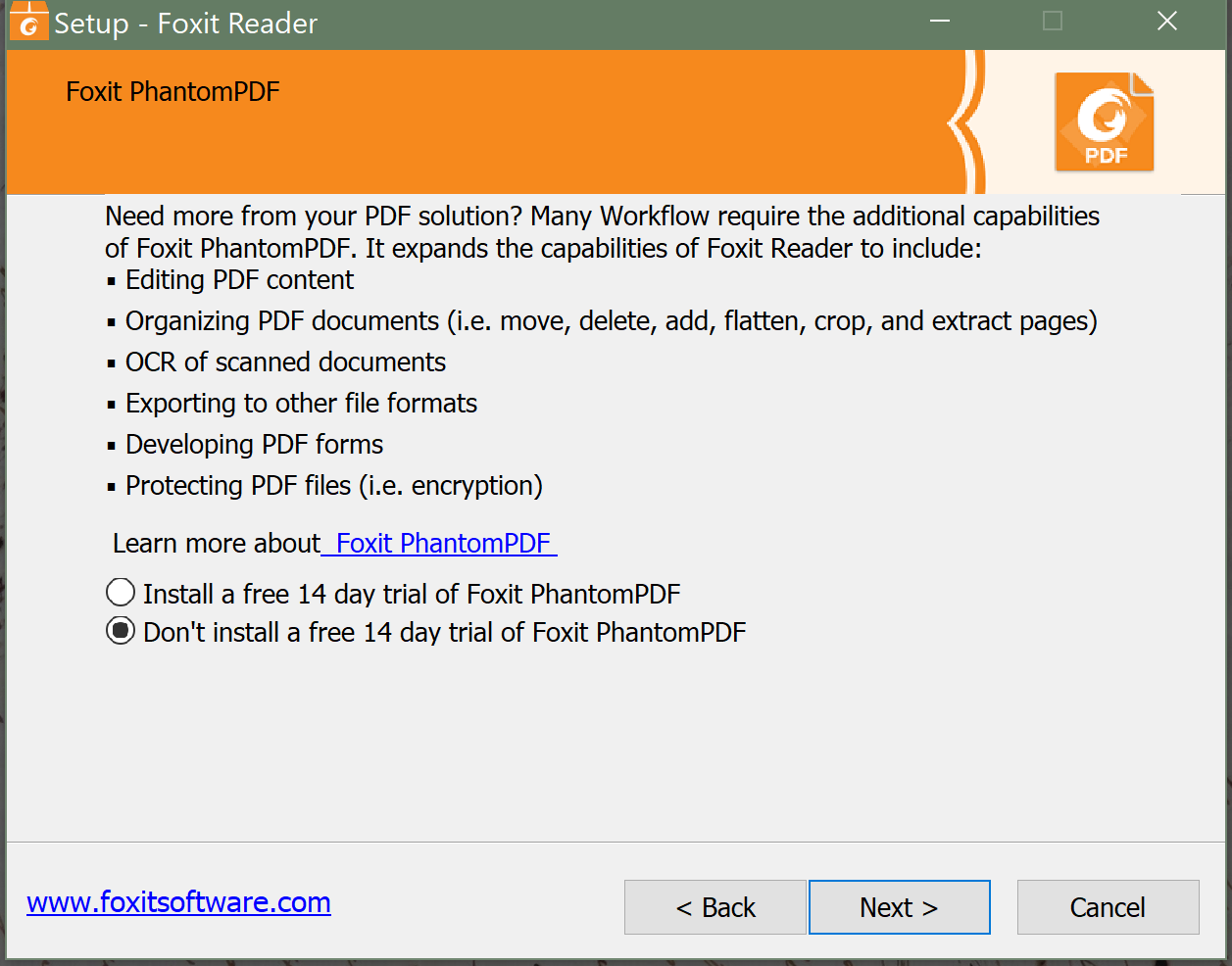Click the Editing PDF content bullet item

coord(239,280)
